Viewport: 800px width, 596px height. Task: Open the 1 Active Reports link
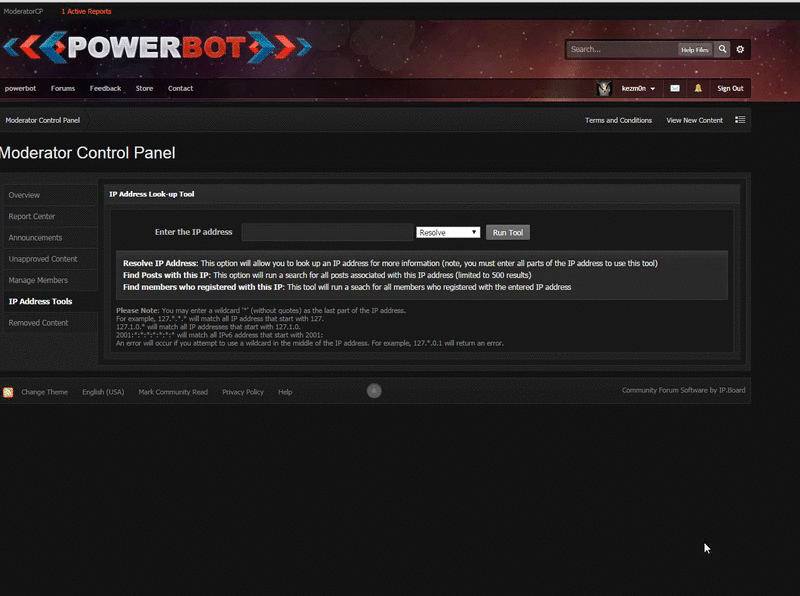click(x=86, y=11)
